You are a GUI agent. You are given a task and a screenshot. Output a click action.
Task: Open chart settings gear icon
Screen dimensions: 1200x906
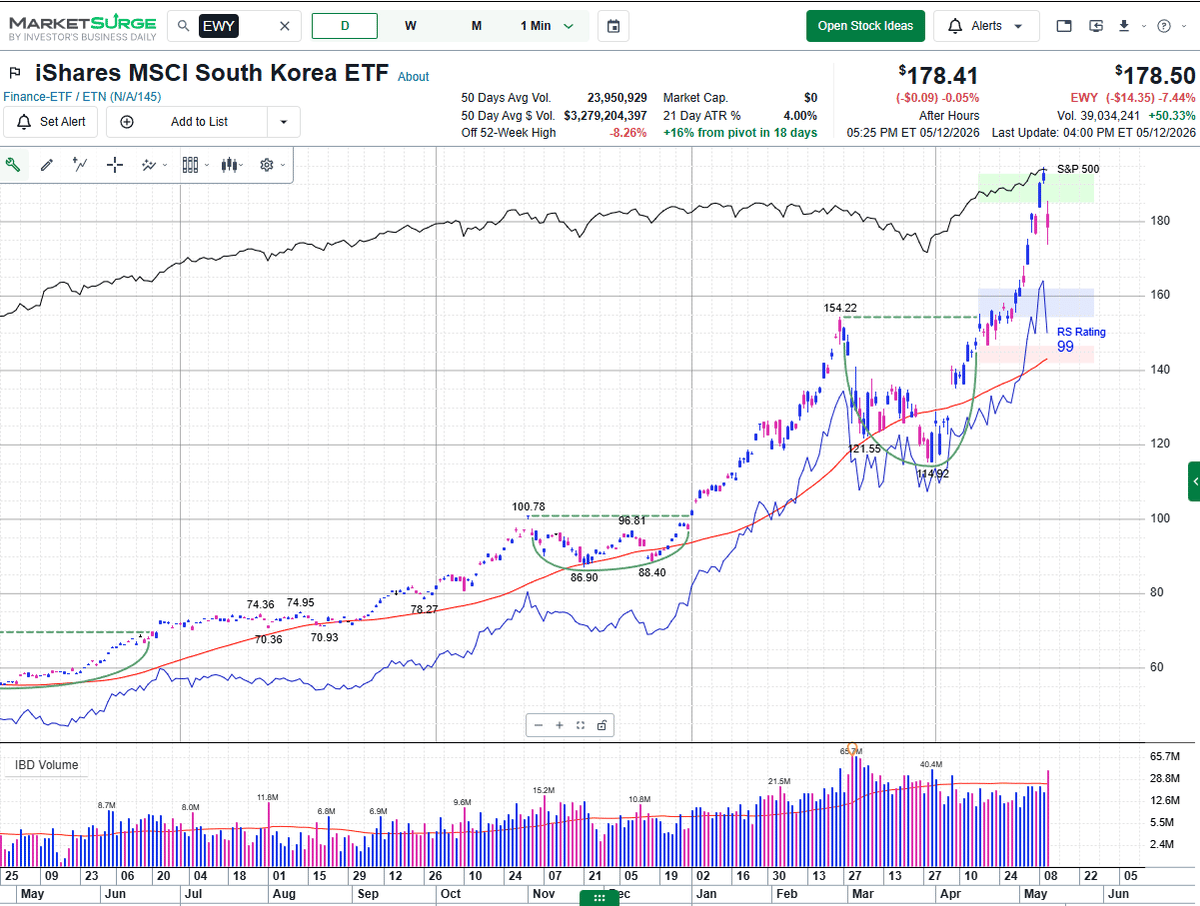pos(267,165)
